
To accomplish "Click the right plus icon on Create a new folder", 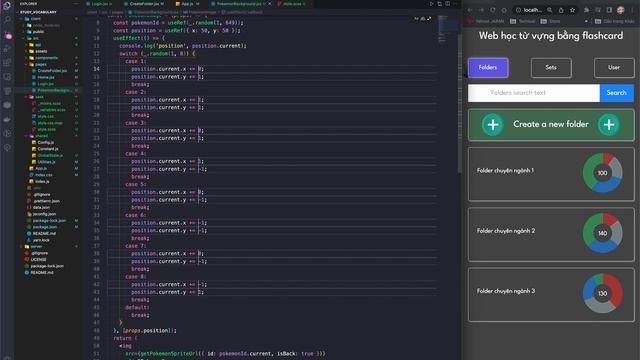I will (x=609, y=124).
